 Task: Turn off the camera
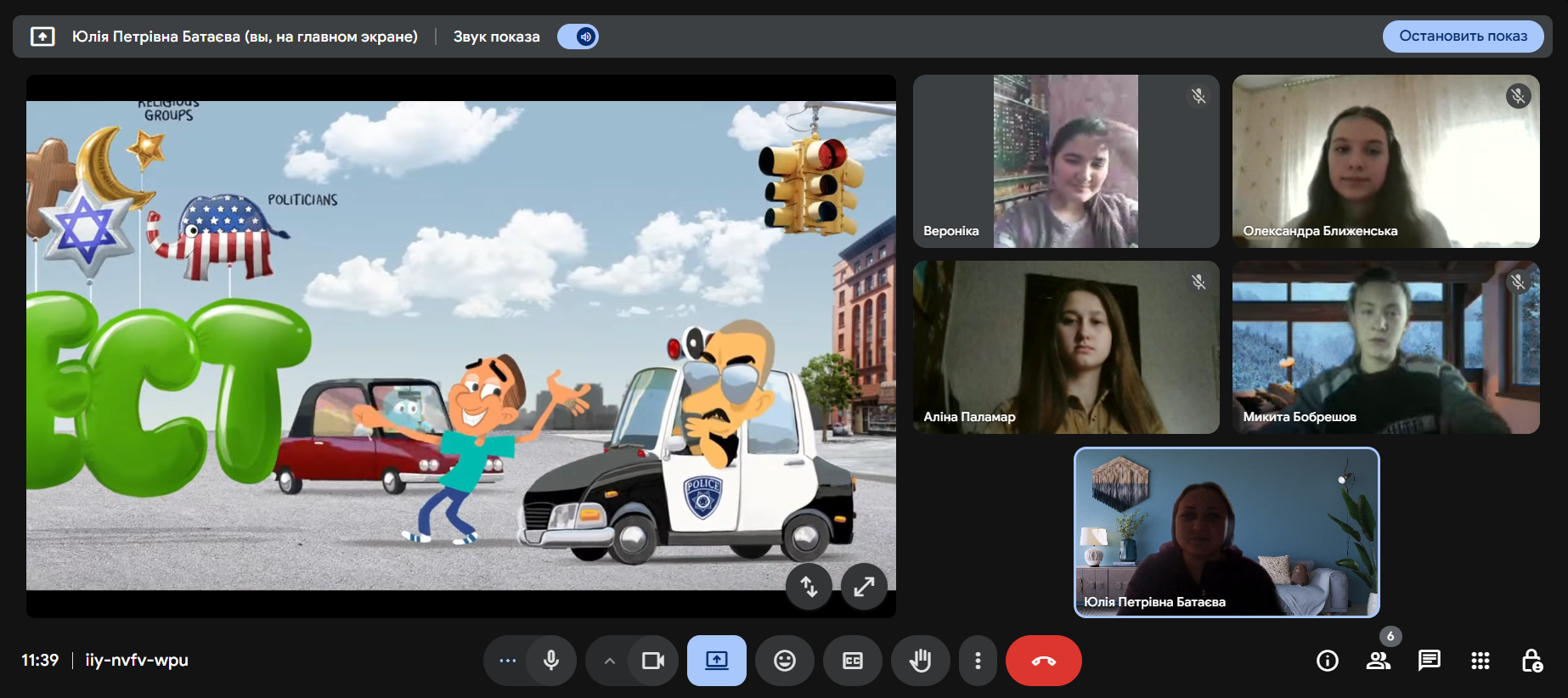click(652, 661)
